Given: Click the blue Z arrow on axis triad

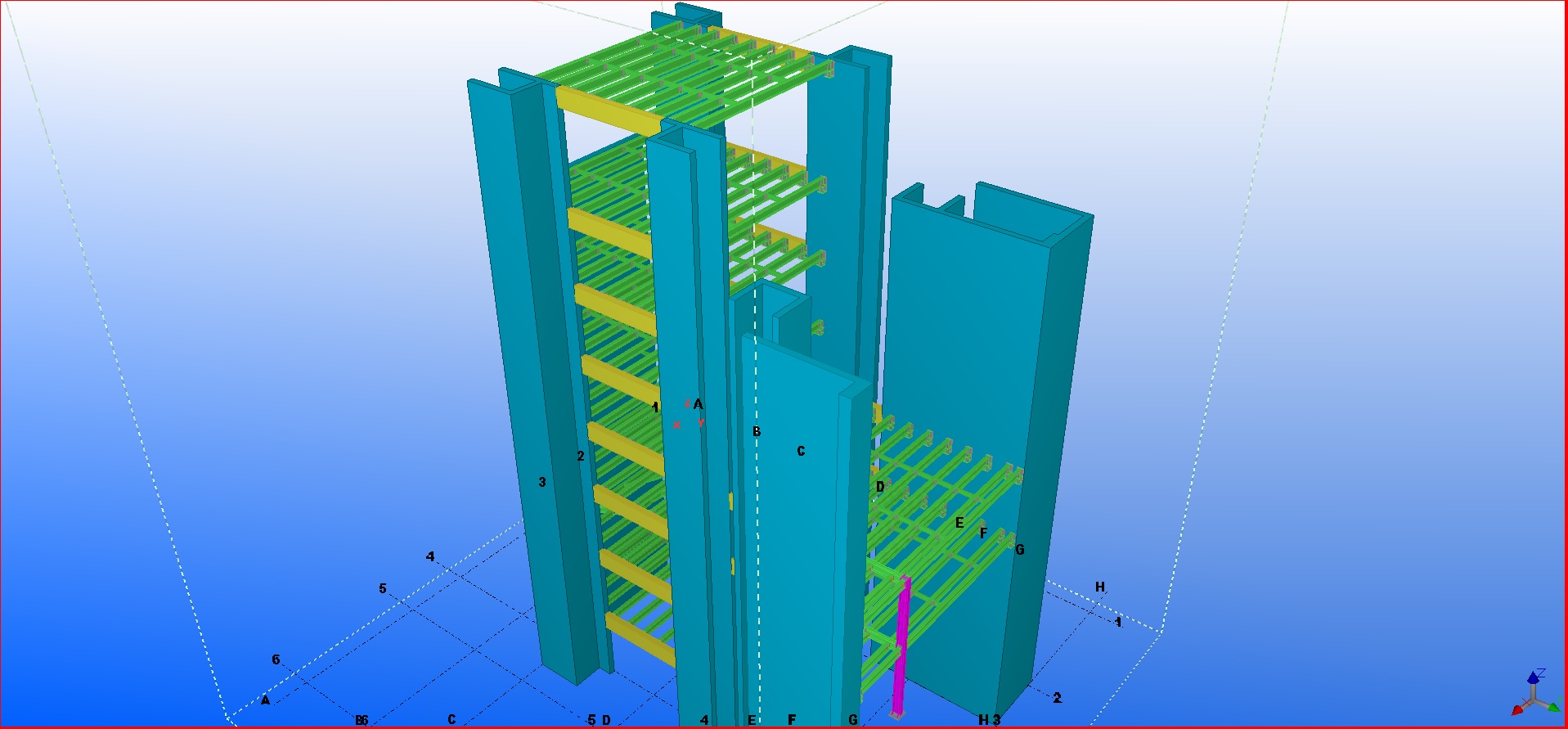Looking at the screenshot, I should click(x=1534, y=677).
